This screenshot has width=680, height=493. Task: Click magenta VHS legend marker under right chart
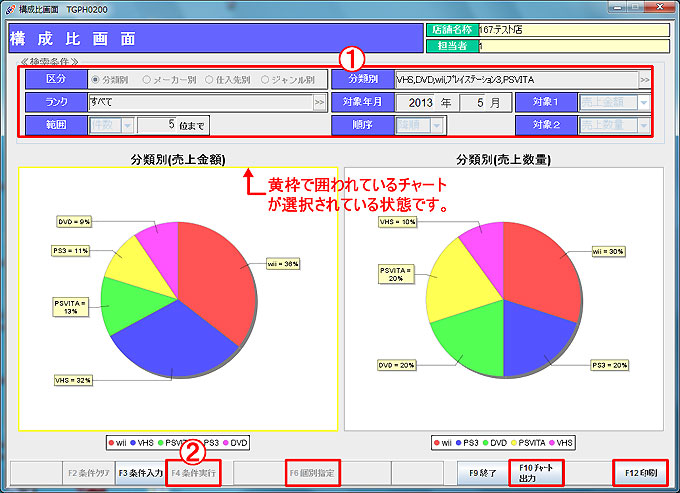click(x=552, y=443)
